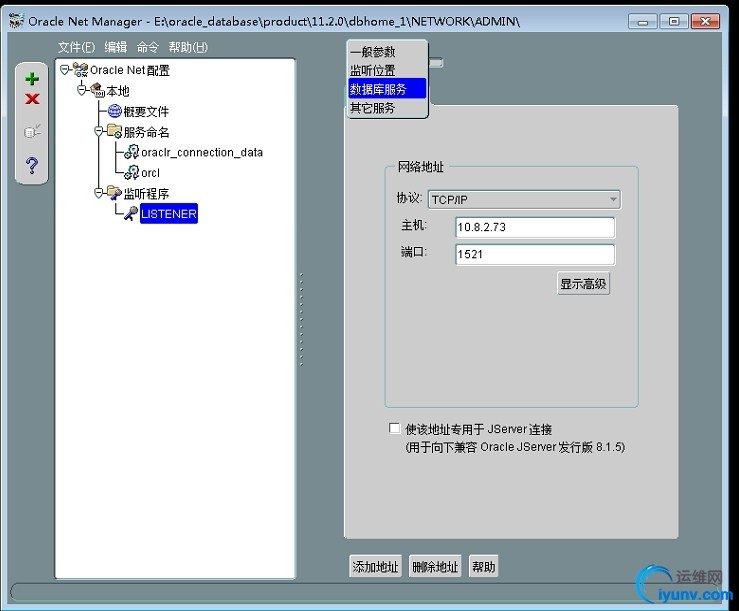Collapse the 服务命名 tree node
The height and width of the screenshot is (611, 739).
[x=99, y=132]
